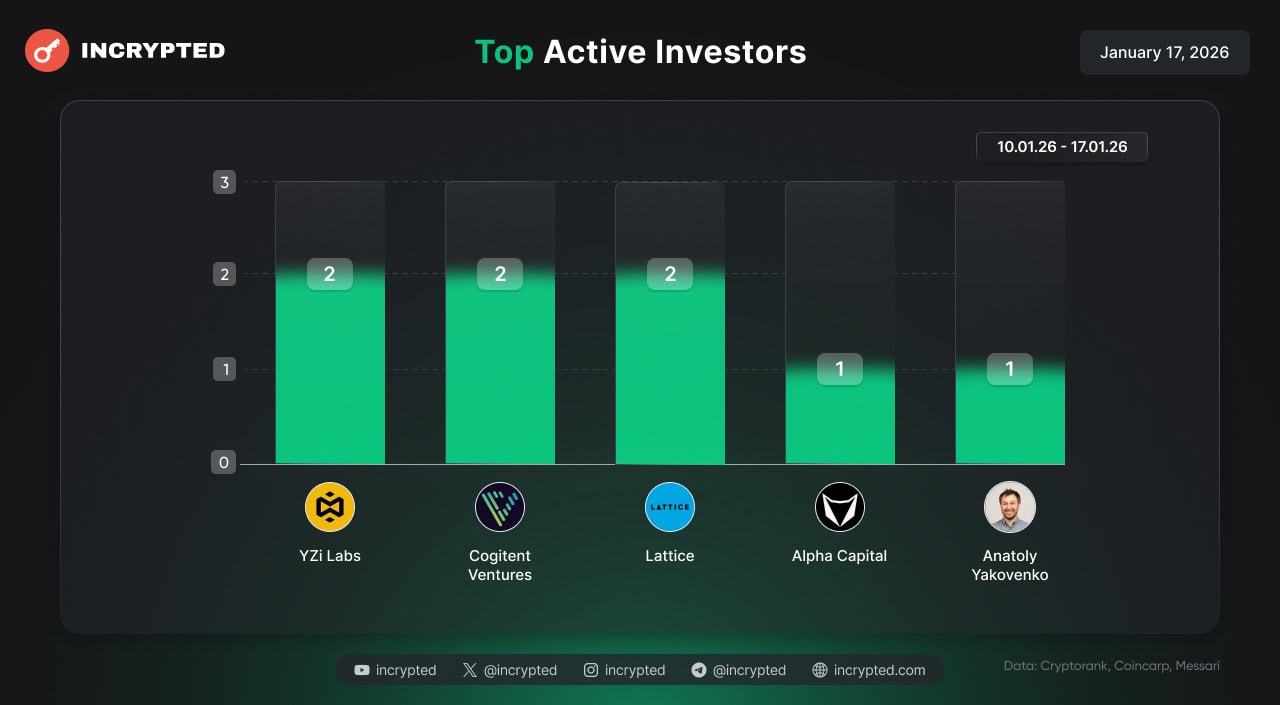The width and height of the screenshot is (1280, 705).
Task: Click the Instagram incrypted icon
Action: coord(591,670)
